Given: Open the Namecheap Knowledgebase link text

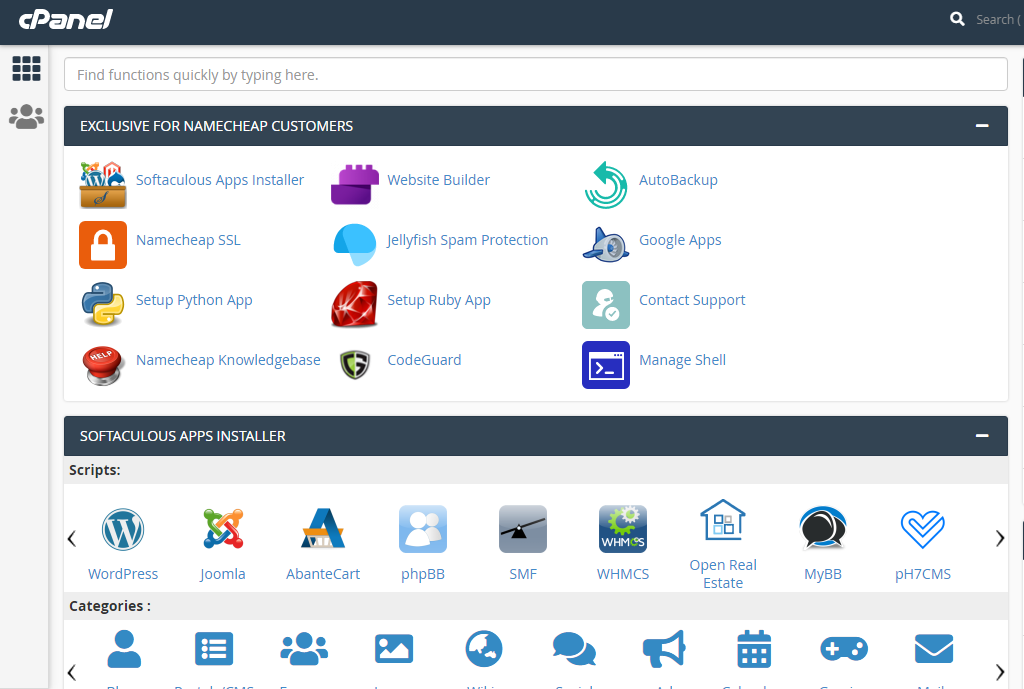Looking at the screenshot, I should coord(228,360).
